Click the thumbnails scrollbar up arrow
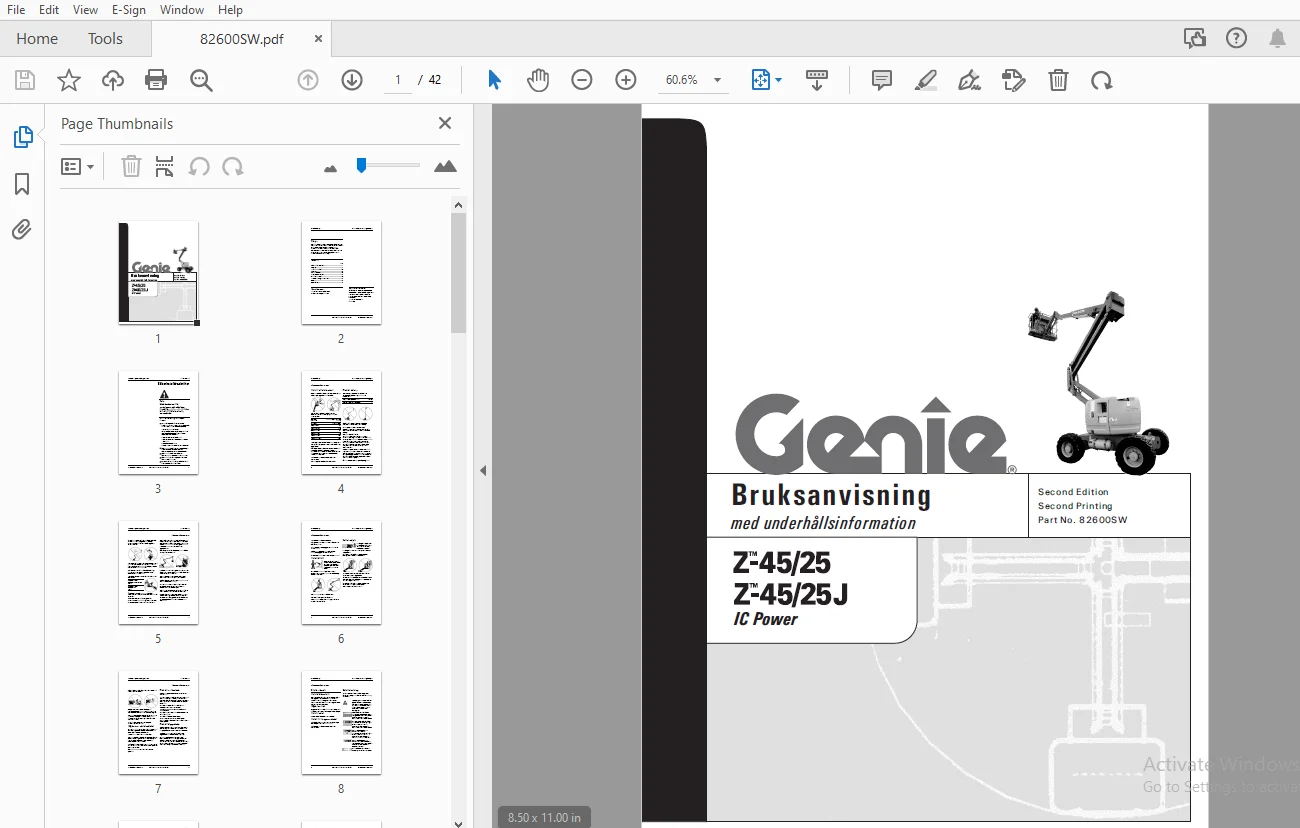 (458, 205)
